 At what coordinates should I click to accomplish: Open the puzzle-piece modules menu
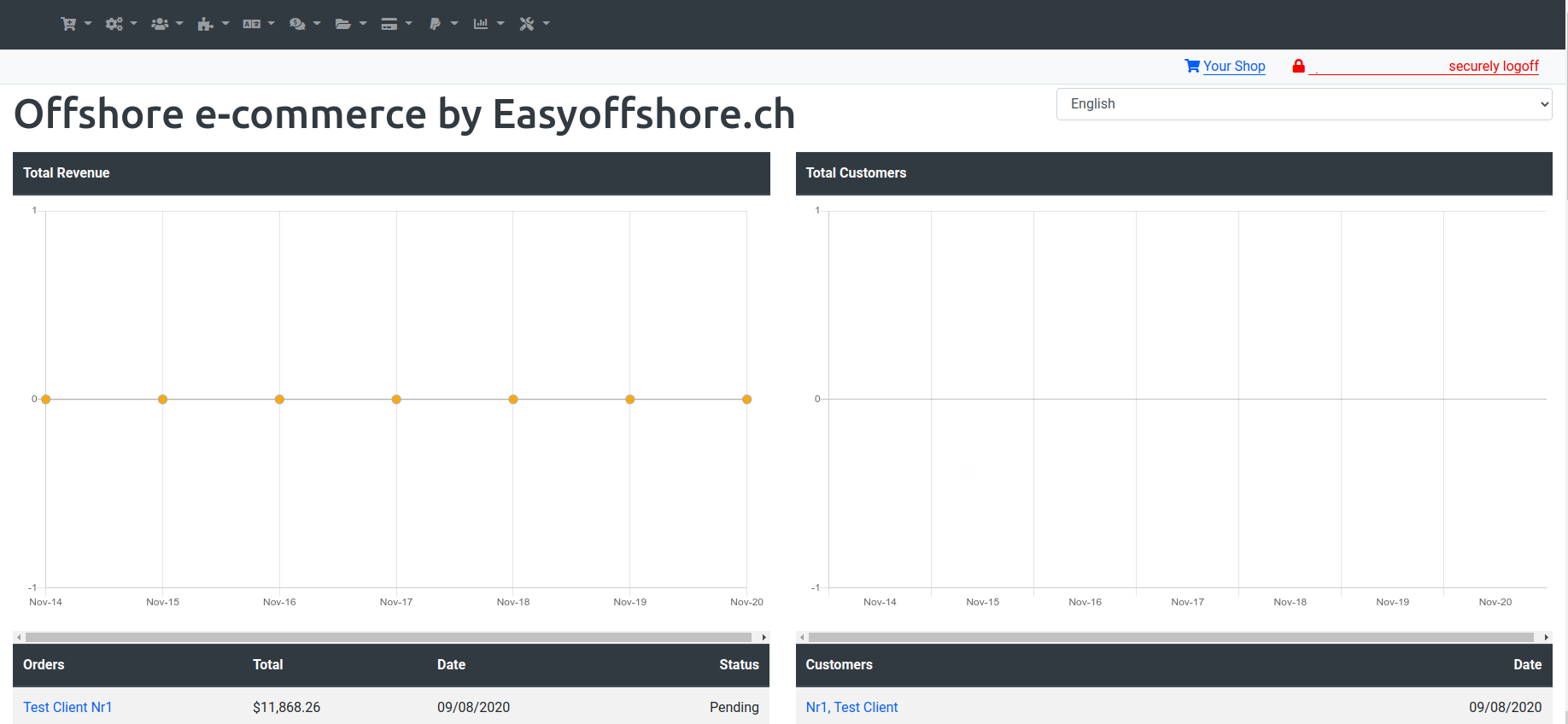tap(213, 24)
